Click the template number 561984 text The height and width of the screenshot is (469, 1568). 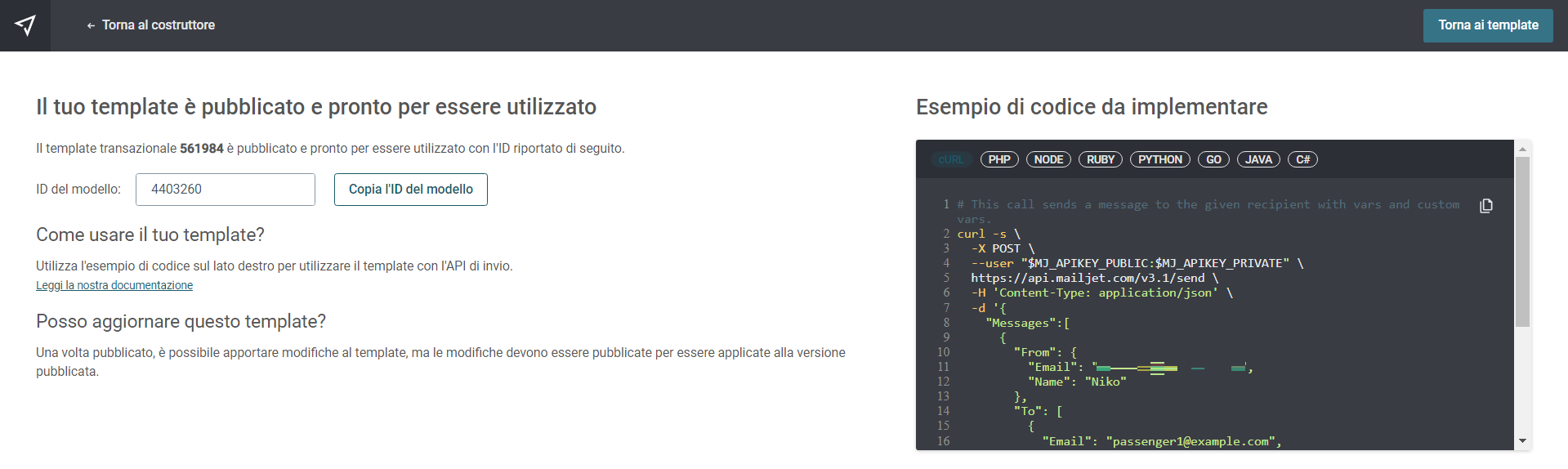point(202,149)
